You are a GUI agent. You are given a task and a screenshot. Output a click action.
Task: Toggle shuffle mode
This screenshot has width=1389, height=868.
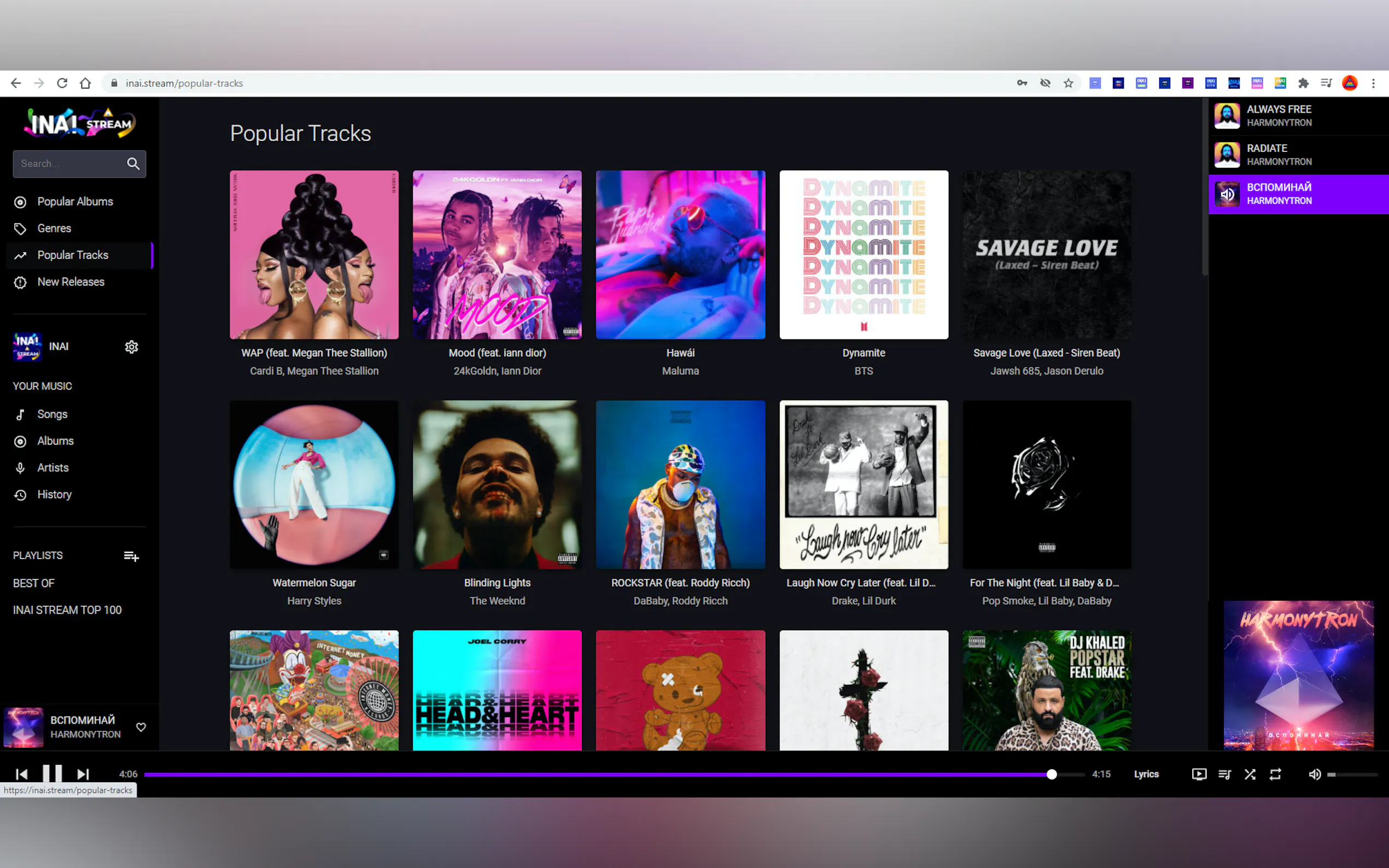point(1250,774)
